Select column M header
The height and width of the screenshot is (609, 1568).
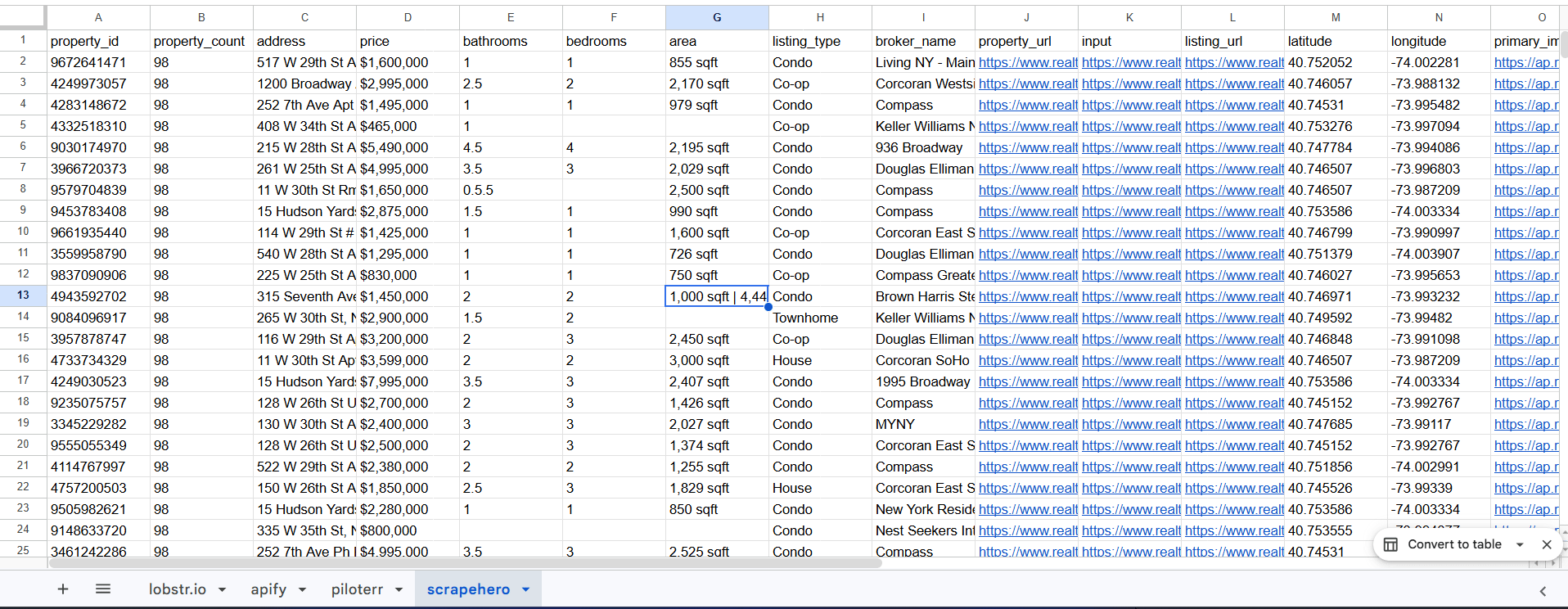click(1336, 17)
